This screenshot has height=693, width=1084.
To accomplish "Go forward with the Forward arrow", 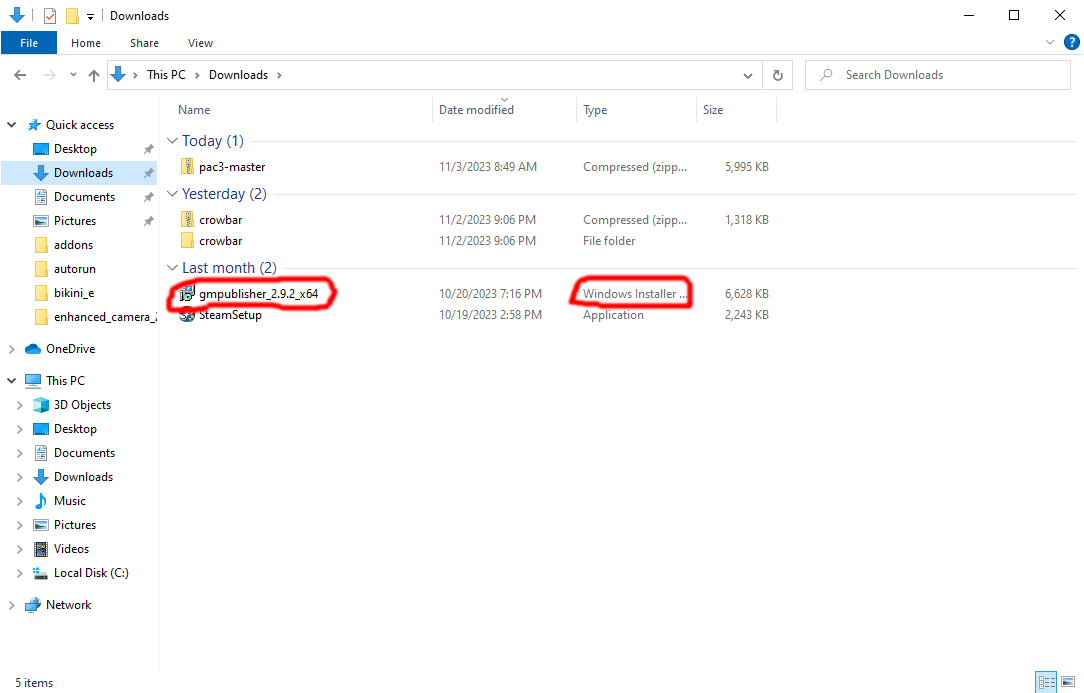I will pos(49,75).
